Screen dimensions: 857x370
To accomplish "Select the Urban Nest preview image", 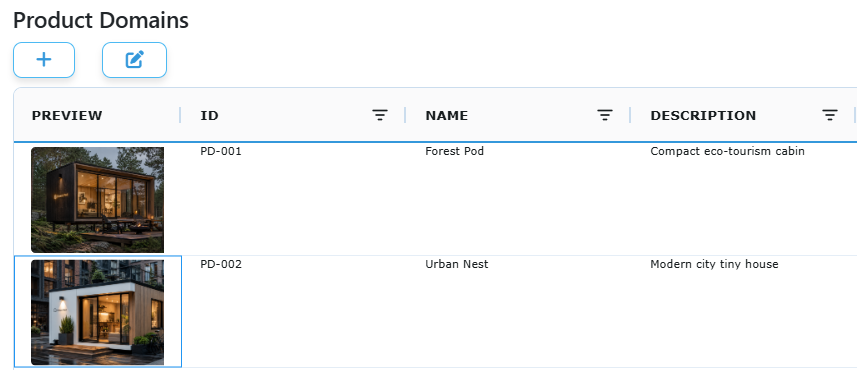I will 97,312.
